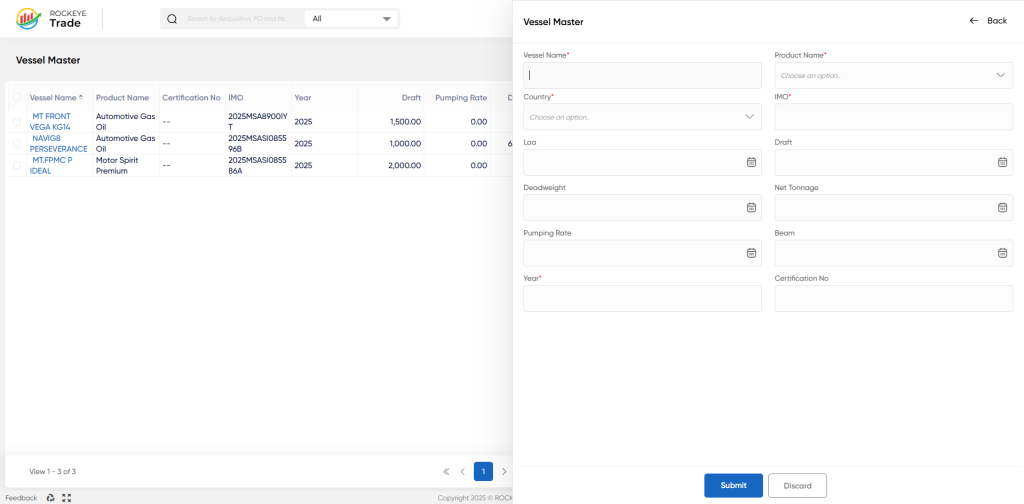Click the Draft column header in table

click(x=411, y=97)
